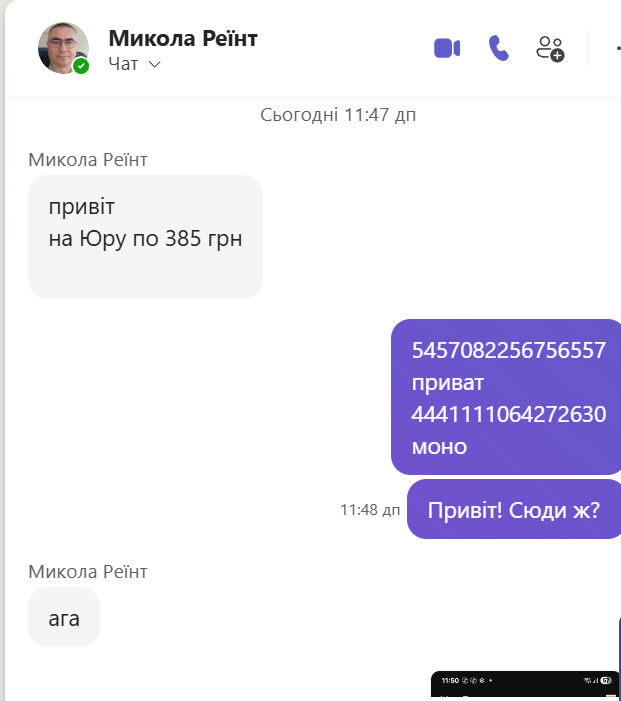The height and width of the screenshot is (701, 621).
Task: Select the 'ага' reply bubble
Action: (64, 617)
